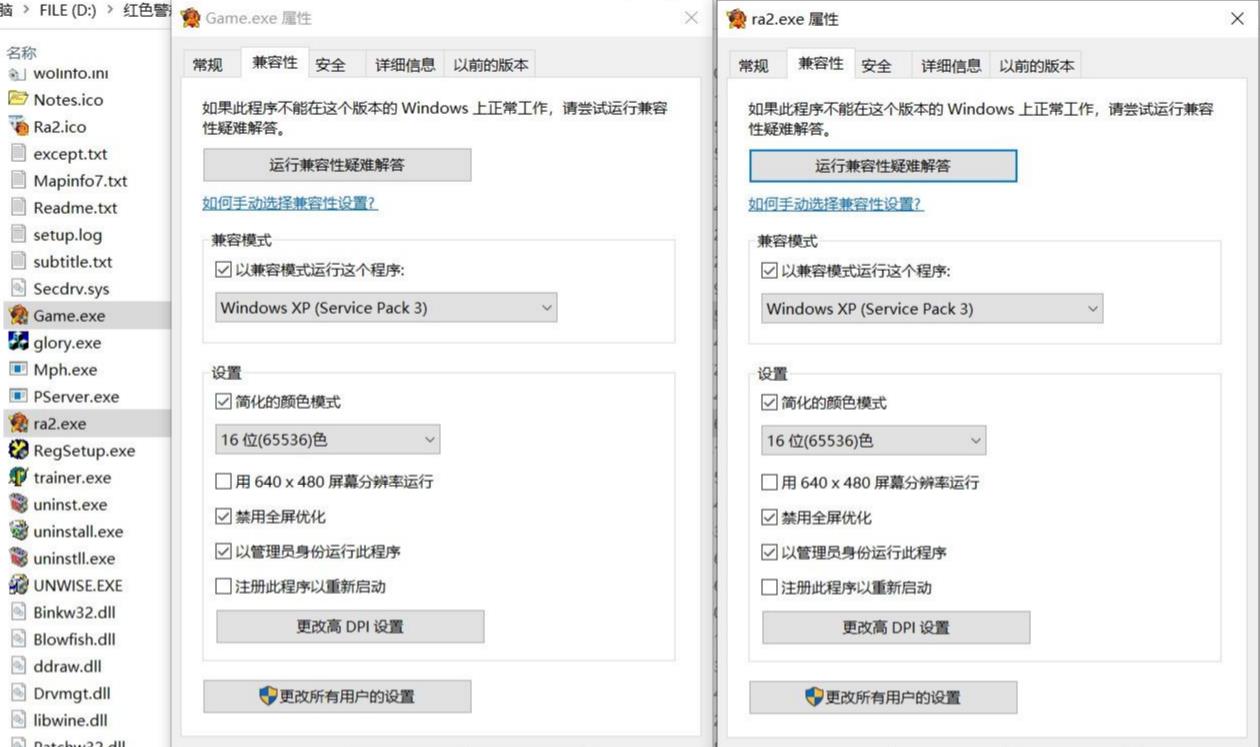This screenshot has height=747, width=1260.
Task: Toggle 禁用全屏优化 checkbox in Game.exe dialog
Action: click(224, 517)
